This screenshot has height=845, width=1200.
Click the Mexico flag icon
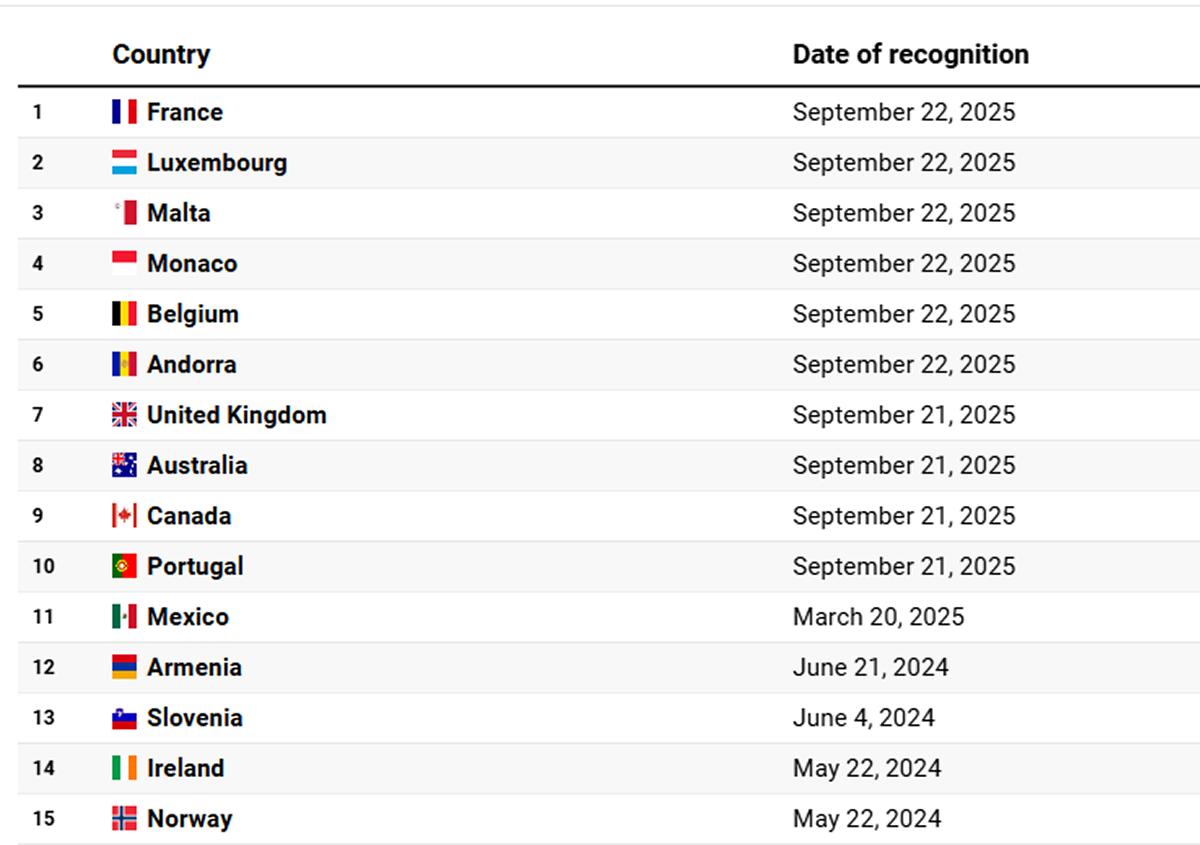point(124,617)
